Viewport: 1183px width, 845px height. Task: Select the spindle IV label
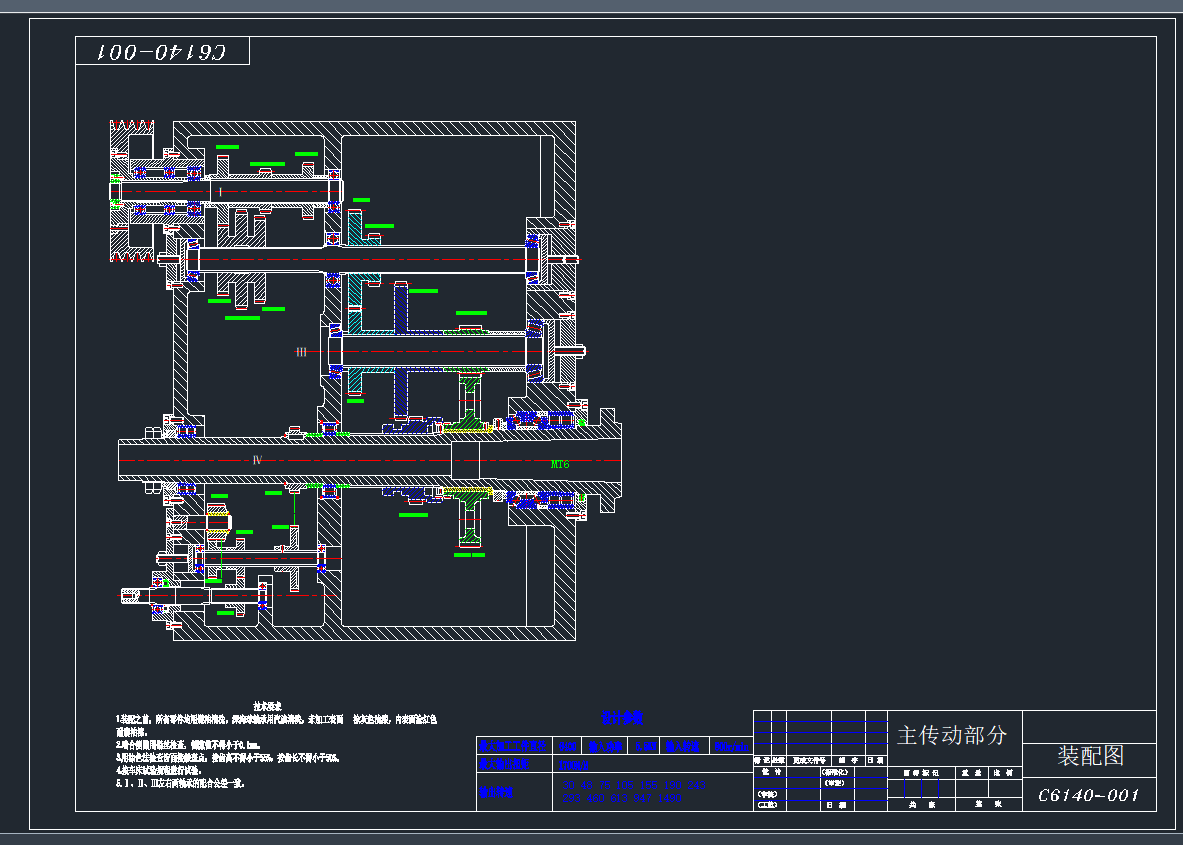click(x=257, y=460)
